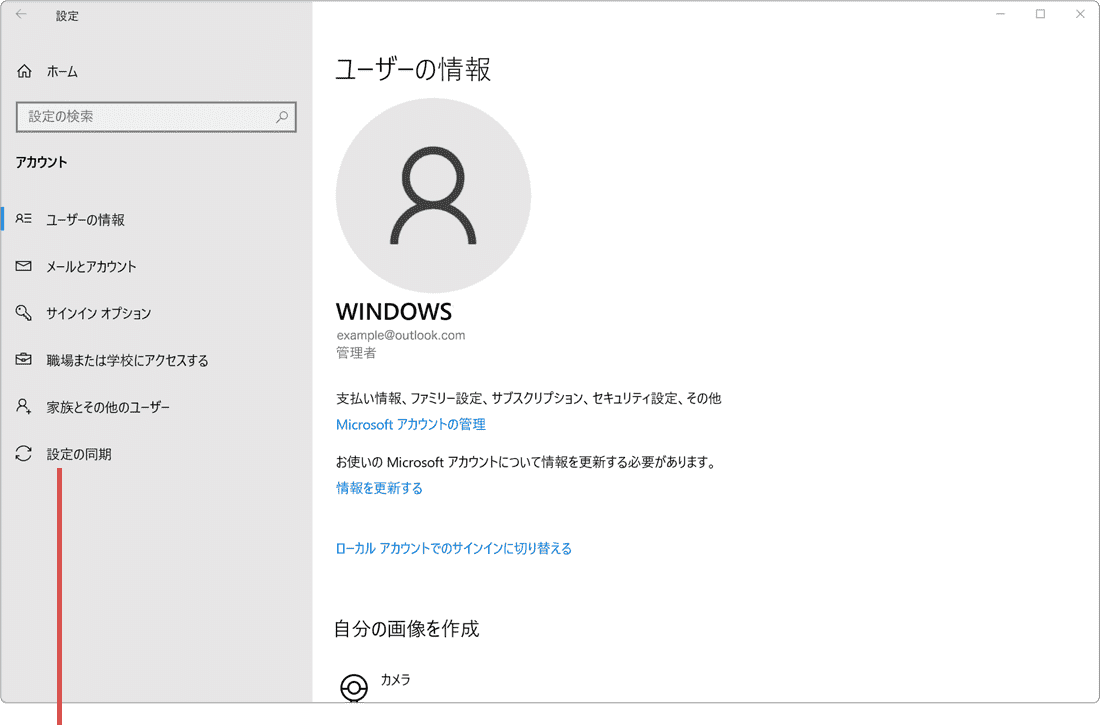Click 情報を更新する link
Screen dimensions: 1100x725
coord(378,488)
